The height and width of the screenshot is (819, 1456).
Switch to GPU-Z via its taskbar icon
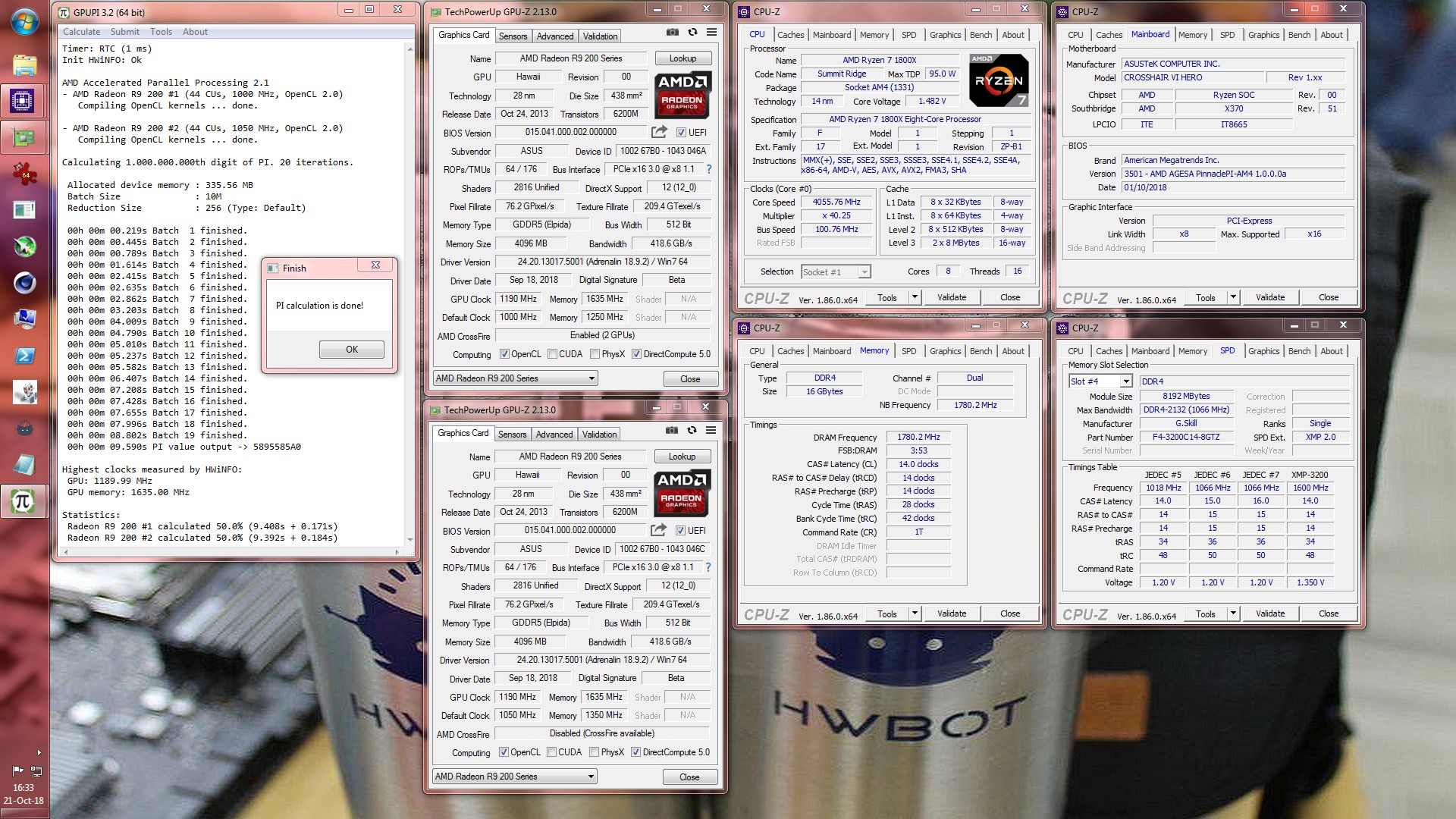[x=24, y=138]
